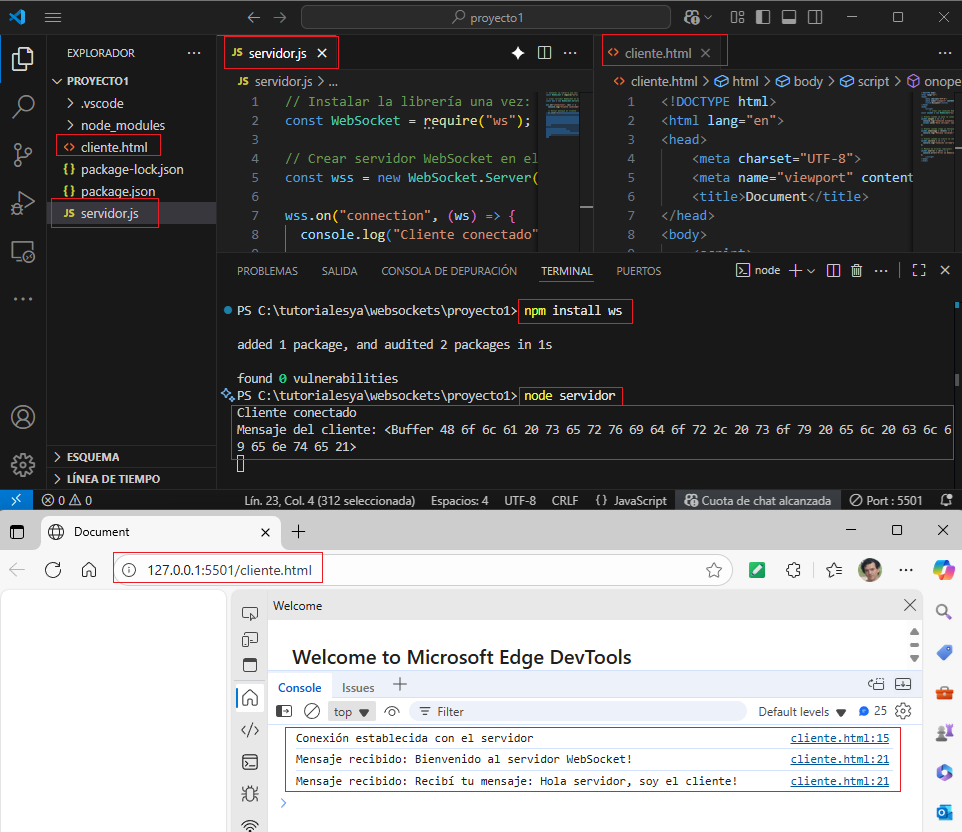This screenshot has height=832, width=962.
Task: Create a live expression with the eye icon
Action: 390,711
